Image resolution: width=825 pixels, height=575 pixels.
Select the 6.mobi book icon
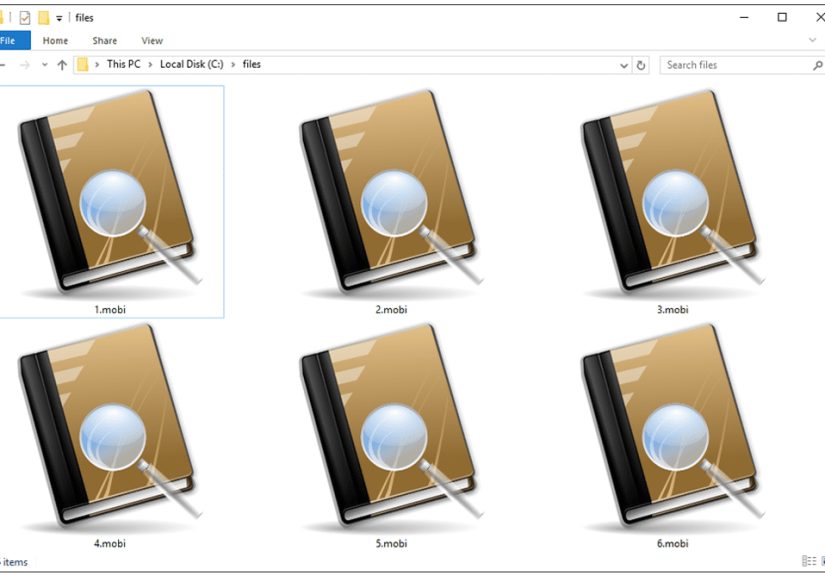pyautogui.click(x=672, y=427)
